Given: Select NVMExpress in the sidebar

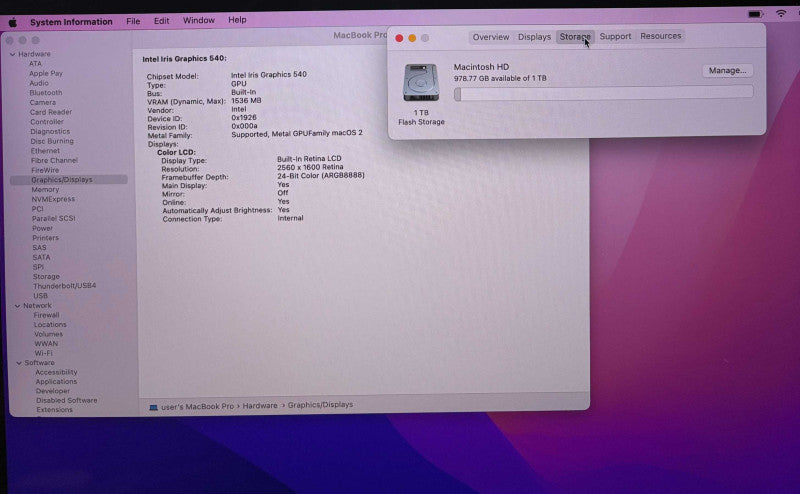Looking at the screenshot, I should 54,200.
